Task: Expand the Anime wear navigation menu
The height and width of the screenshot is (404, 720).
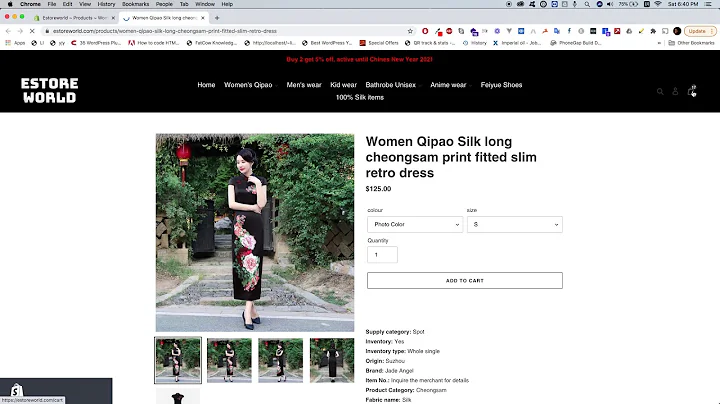Action: [x=450, y=85]
